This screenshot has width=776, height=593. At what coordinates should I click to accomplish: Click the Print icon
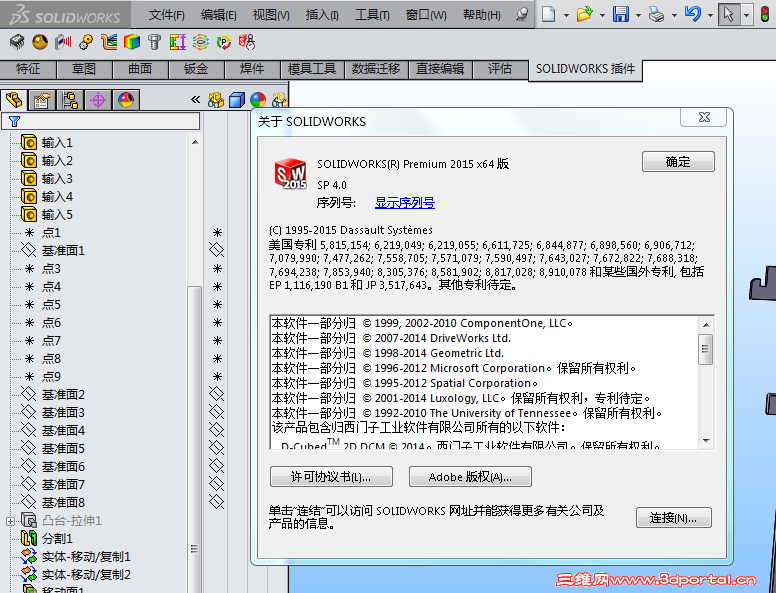tap(656, 14)
